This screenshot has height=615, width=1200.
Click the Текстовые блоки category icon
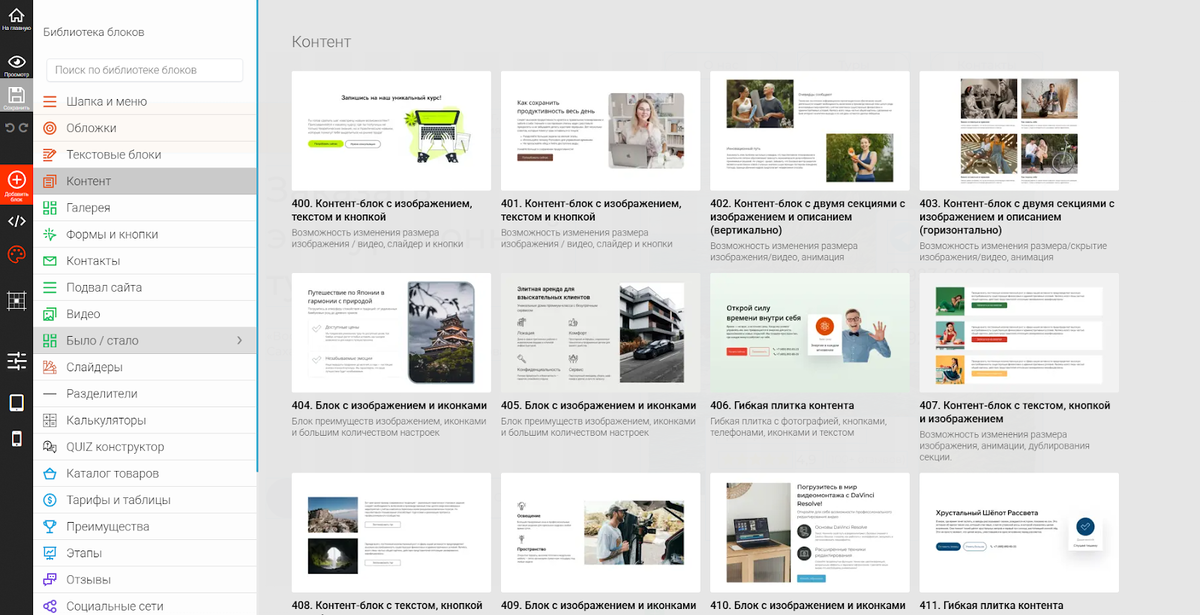coord(50,155)
